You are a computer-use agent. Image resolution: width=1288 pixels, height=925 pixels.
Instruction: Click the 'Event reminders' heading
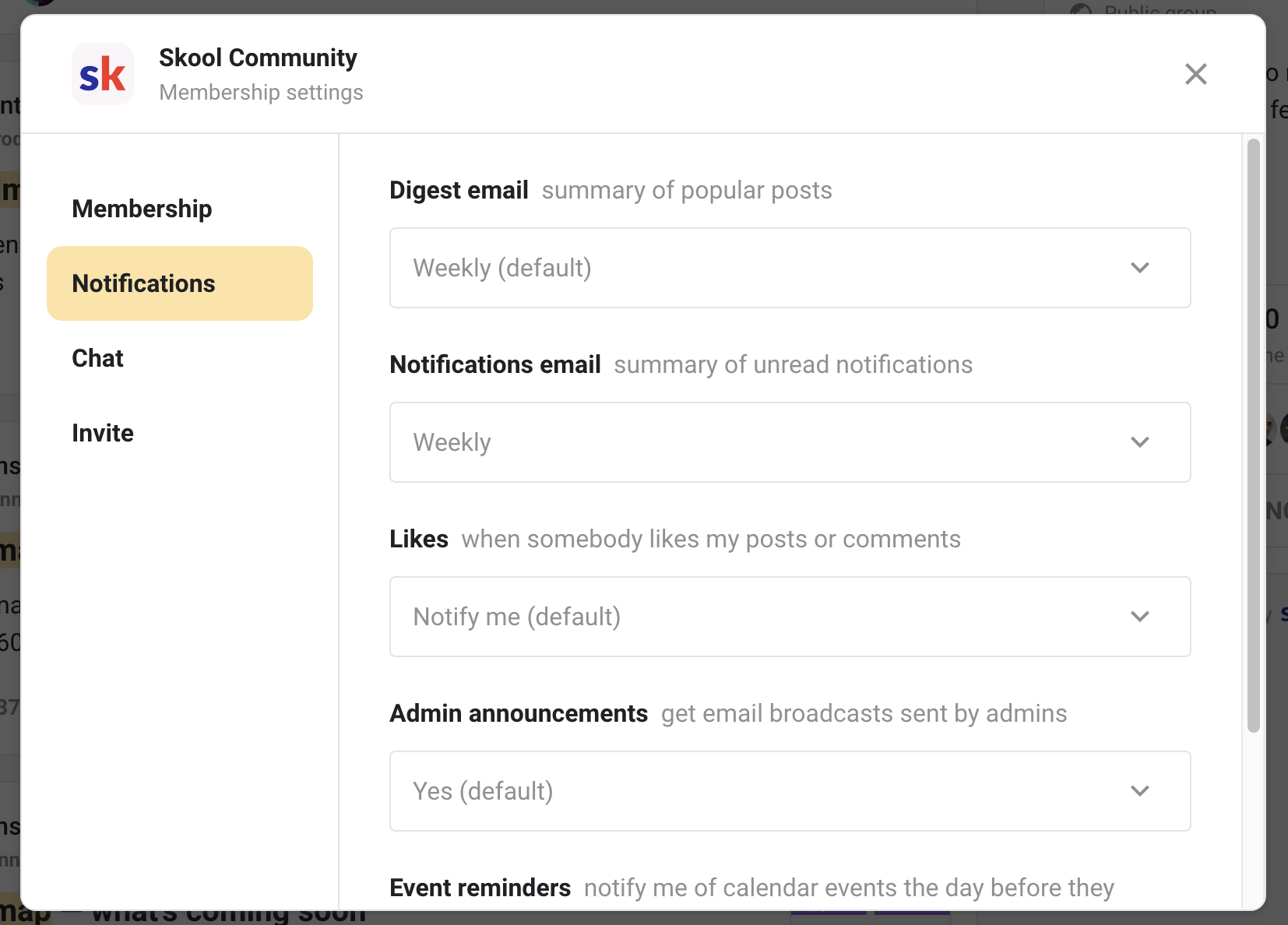pos(480,888)
